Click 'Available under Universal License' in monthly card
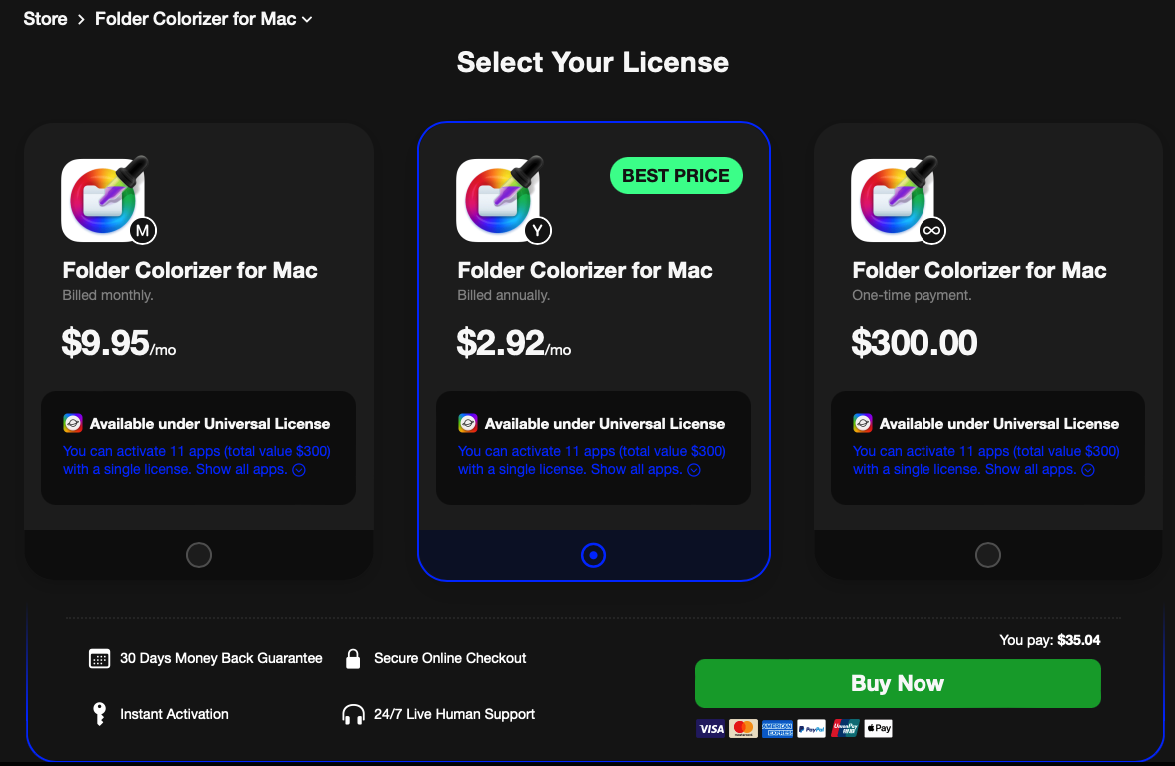 point(210,424)
